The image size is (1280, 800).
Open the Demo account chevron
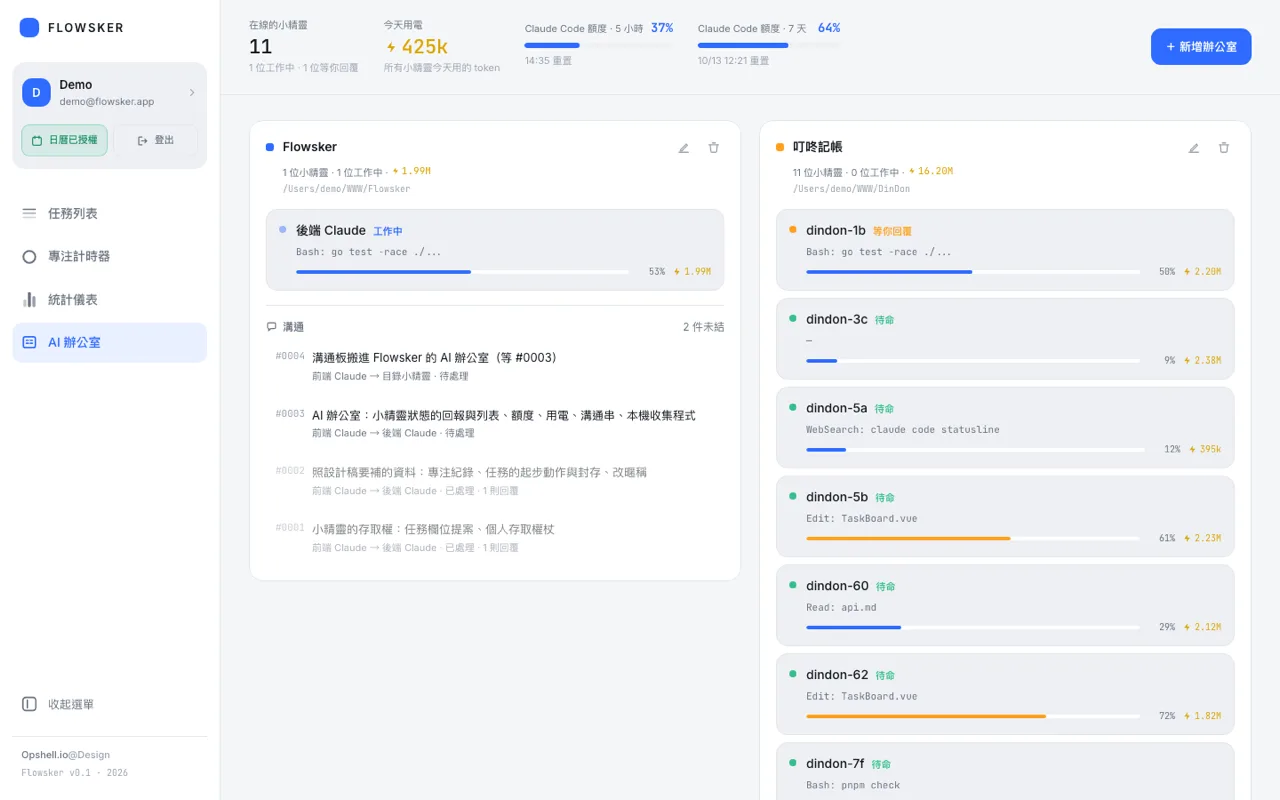pyautogui.click(x=192, y=93)
